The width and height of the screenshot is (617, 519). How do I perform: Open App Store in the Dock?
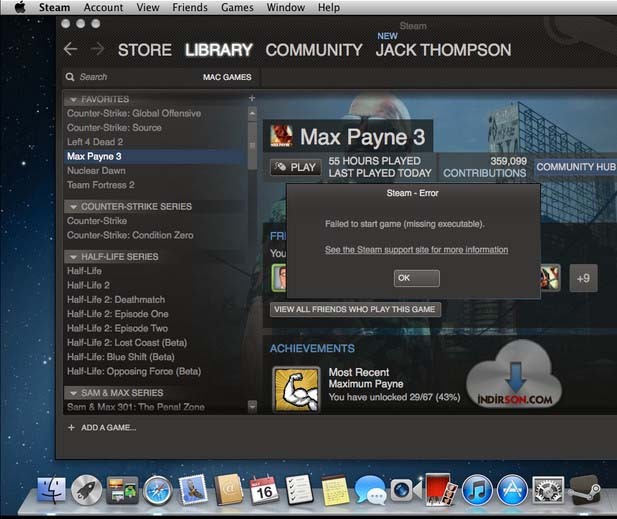pyautogui.click(x=512, y=490)
